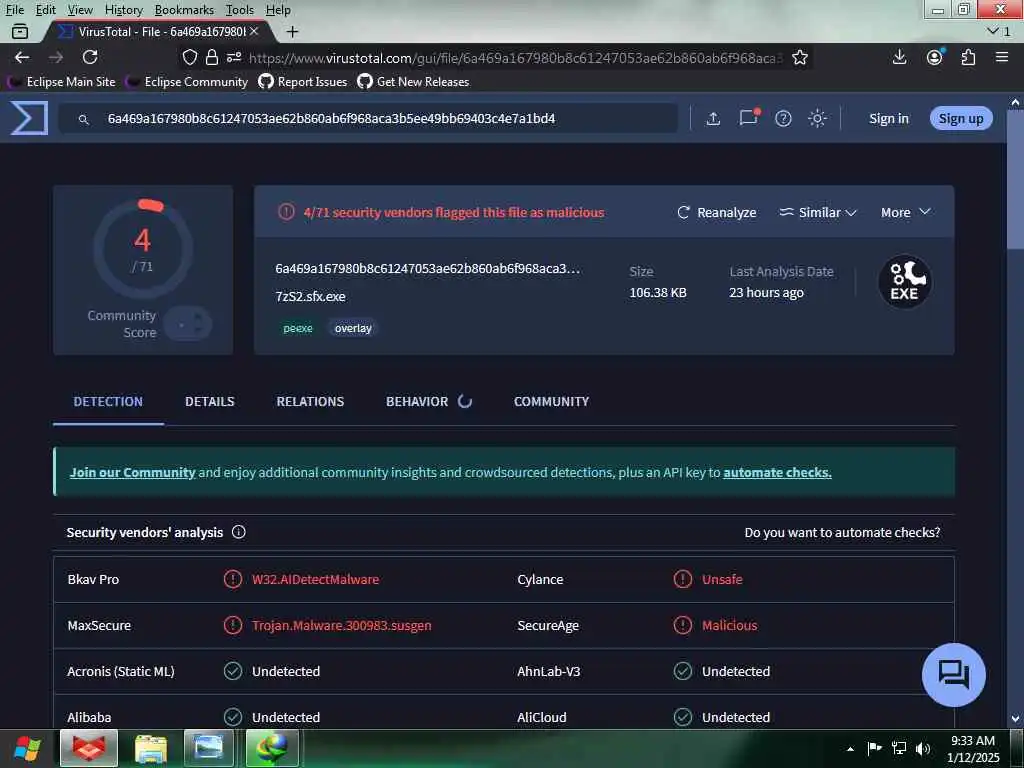
Task: Reload the page with refresh icon
Action: (x=90, y=57)
